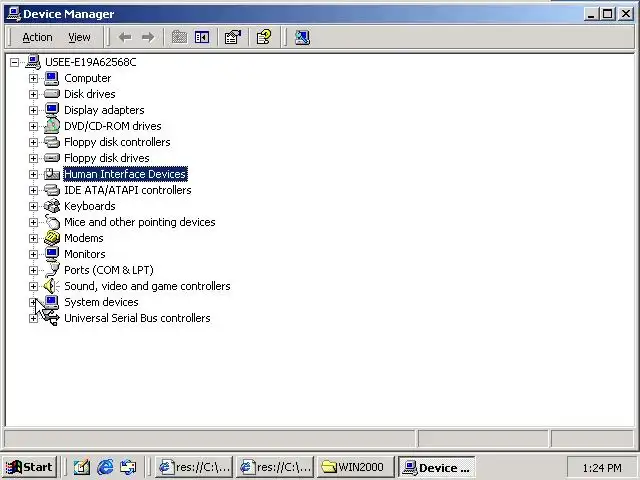Open the Windows Start menu
The height and width of the screenshot is (480, 640).
[29, 467]
